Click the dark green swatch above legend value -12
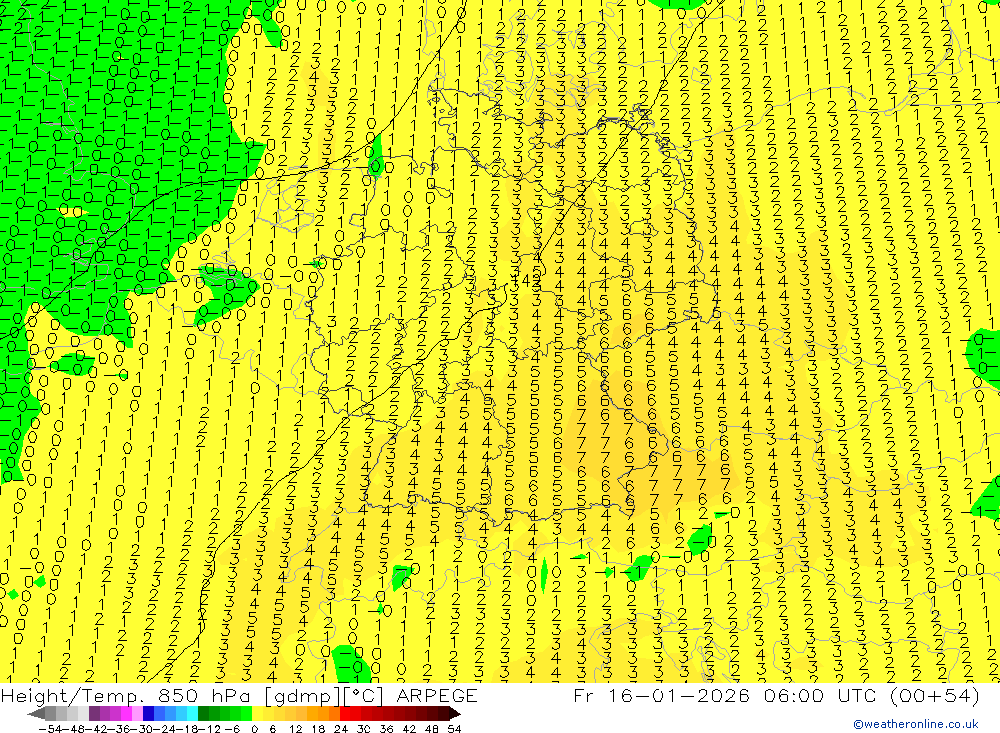This screenshot has width=1000, height=733. (x=203, y=713)
